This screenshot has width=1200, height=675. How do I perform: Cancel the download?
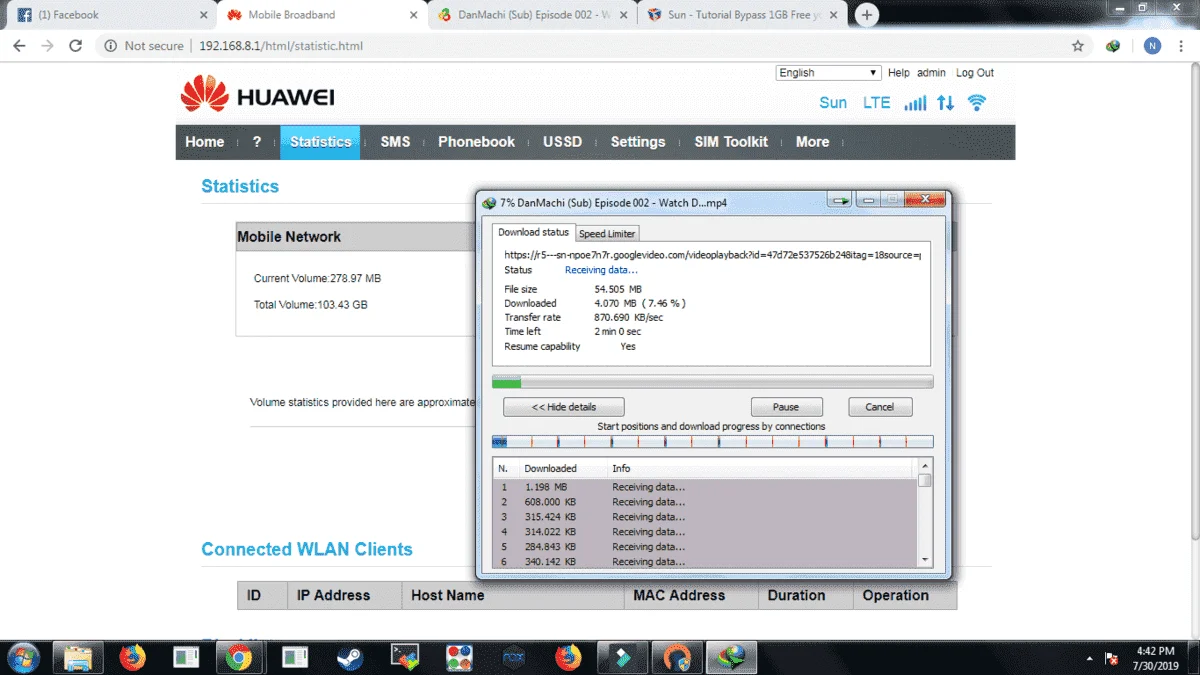(880, 407)
